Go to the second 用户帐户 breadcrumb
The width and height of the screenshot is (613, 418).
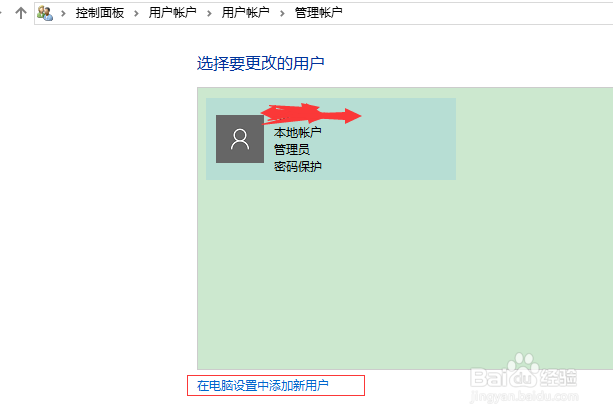pos(246,13)
